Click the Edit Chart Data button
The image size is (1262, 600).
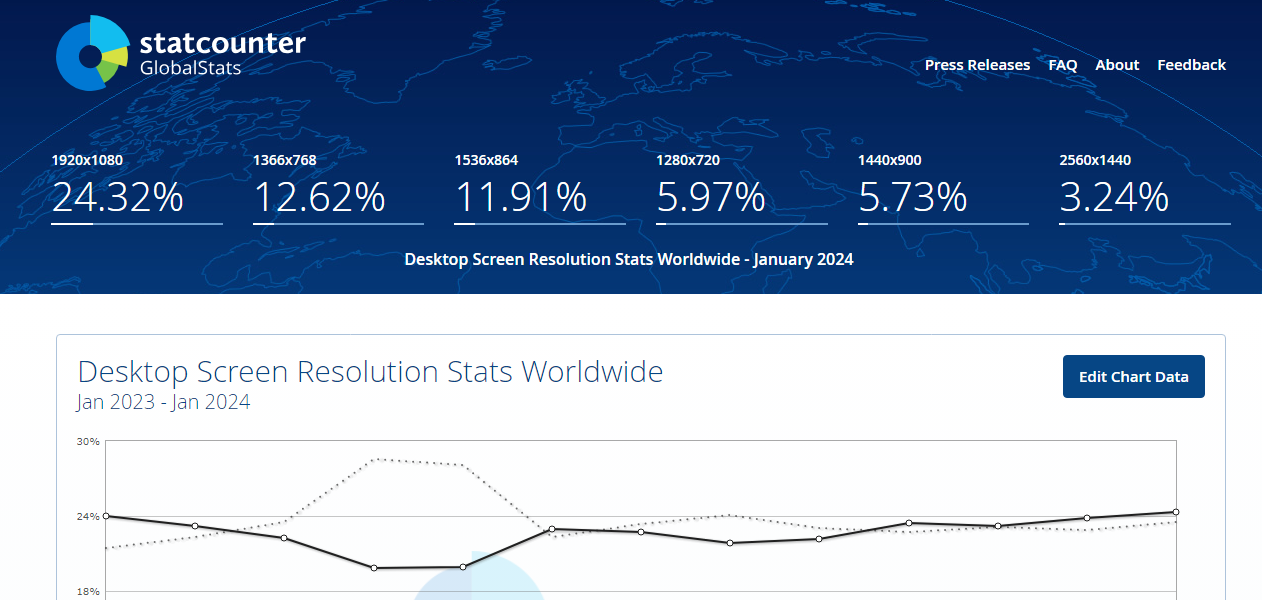click(x=1134, y=377)
